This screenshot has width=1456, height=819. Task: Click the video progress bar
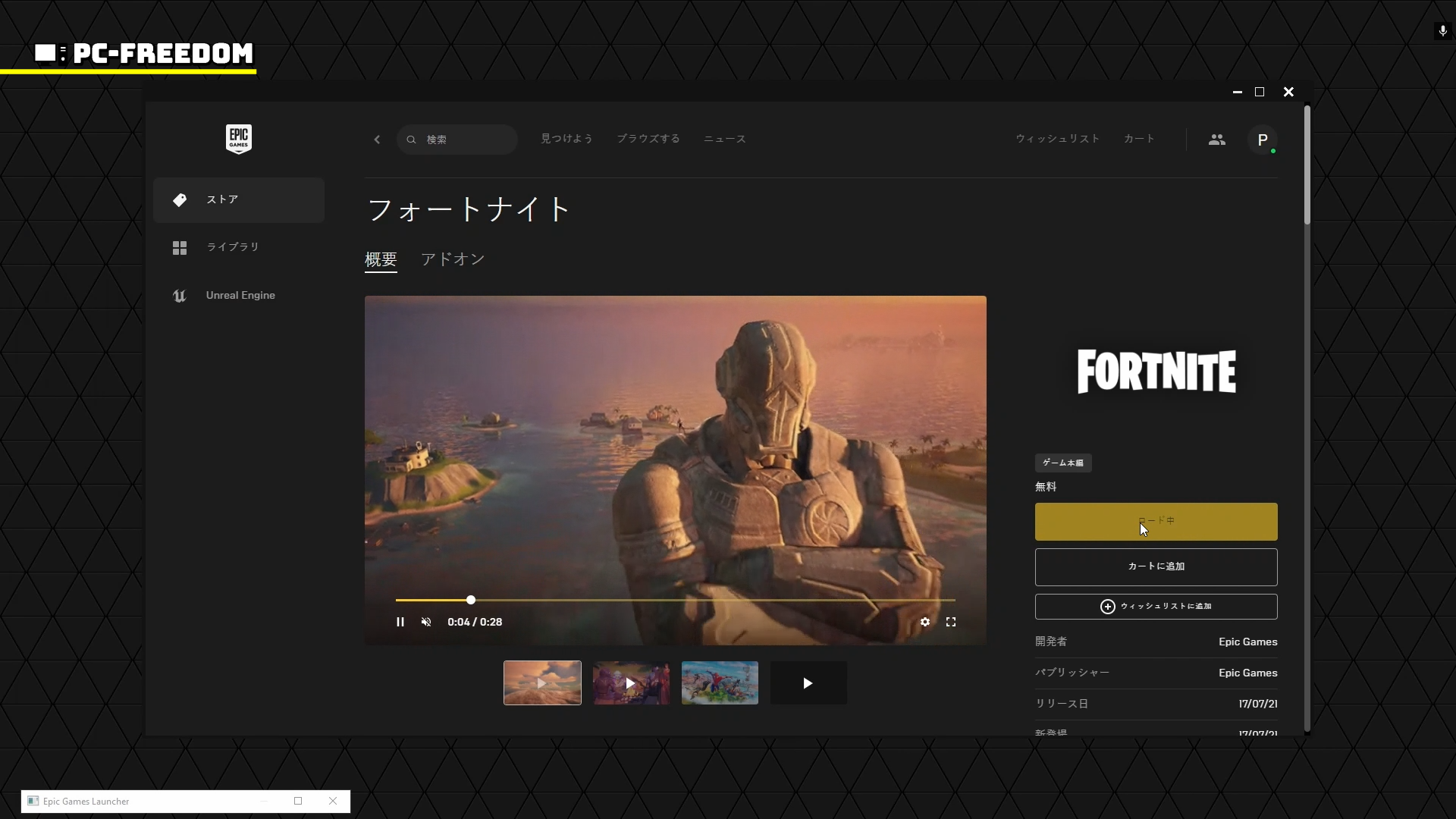point(675,600)
